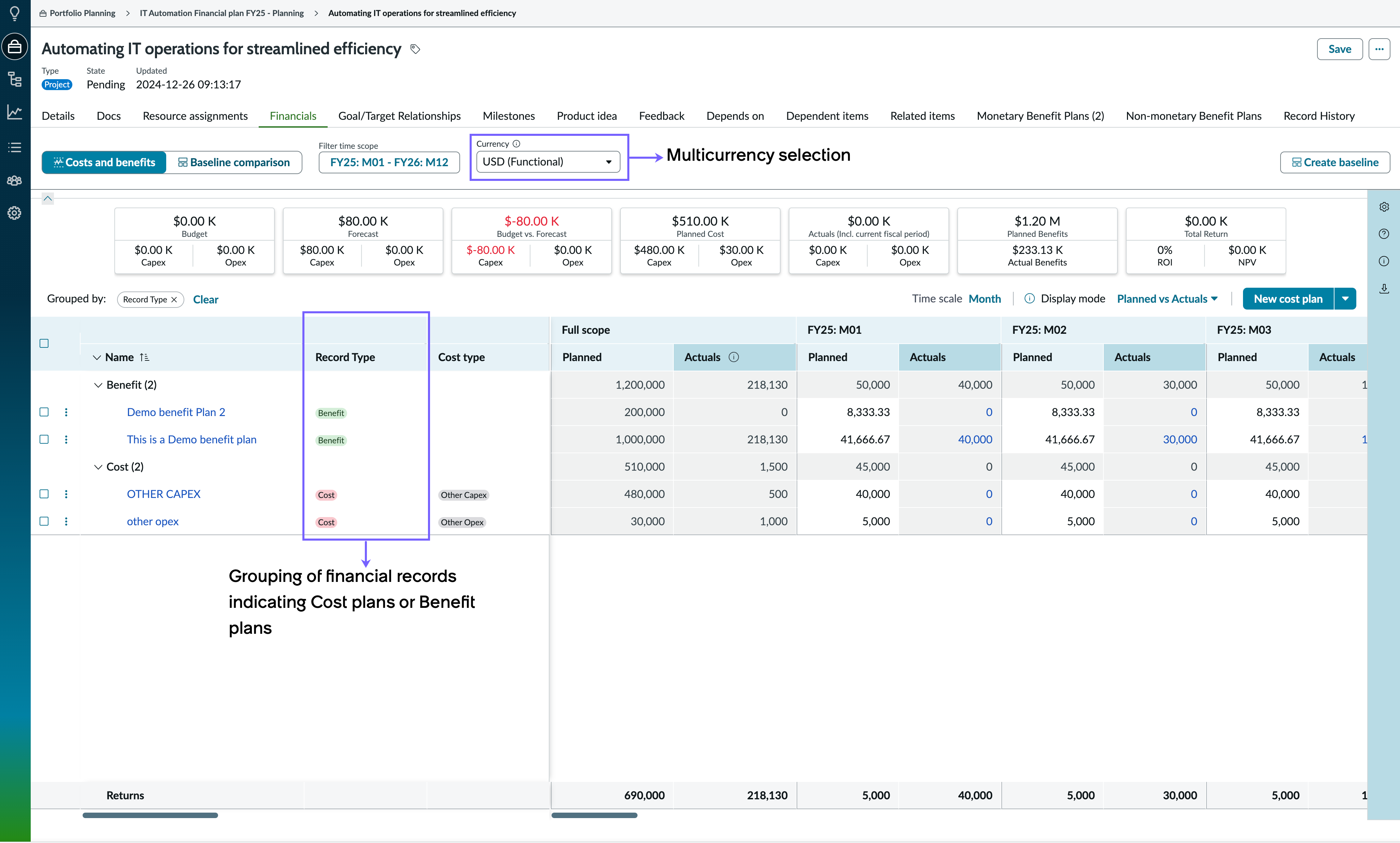Switch to Costs and benefits view
Image resolution: width=1400 pixels, height=843 pixels.
(x=104, y=162)
